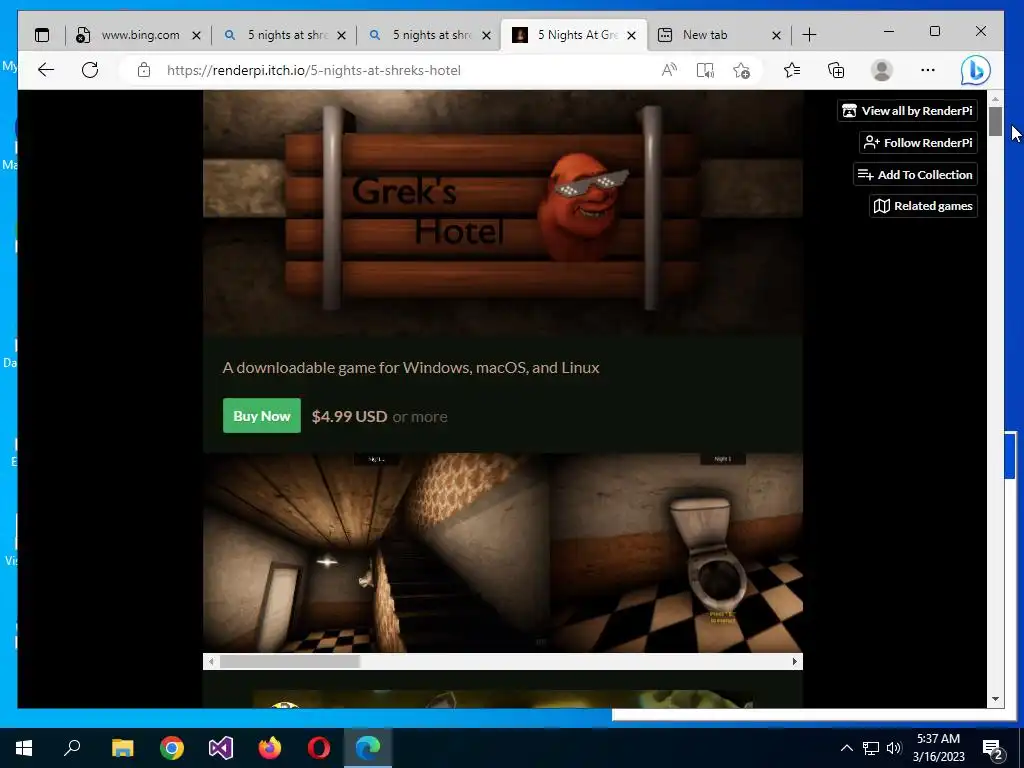Switch to the first '5 nights at shr' tab

click(x=285, y=35)
